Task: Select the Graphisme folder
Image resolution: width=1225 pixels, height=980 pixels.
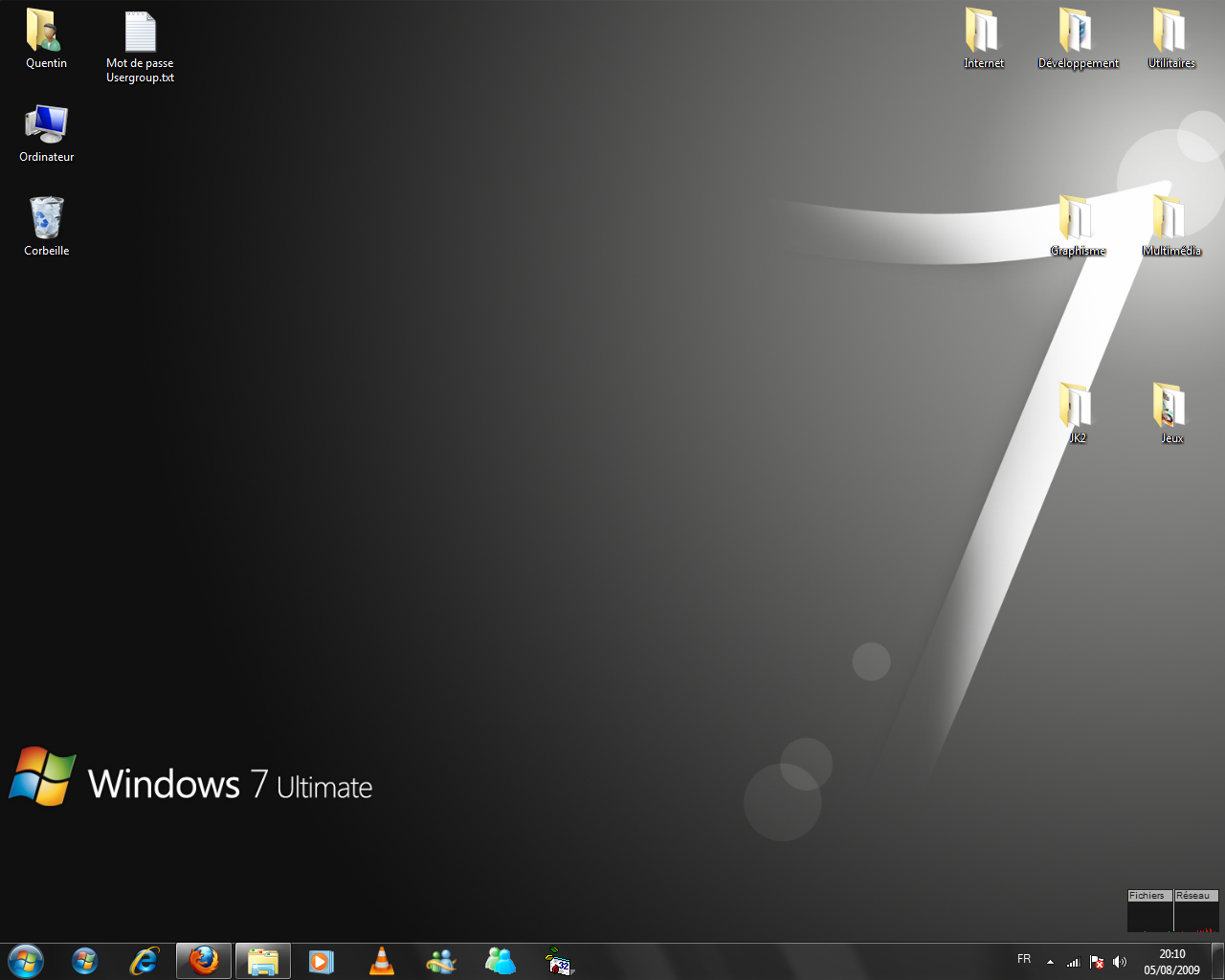Action: 1078,227
